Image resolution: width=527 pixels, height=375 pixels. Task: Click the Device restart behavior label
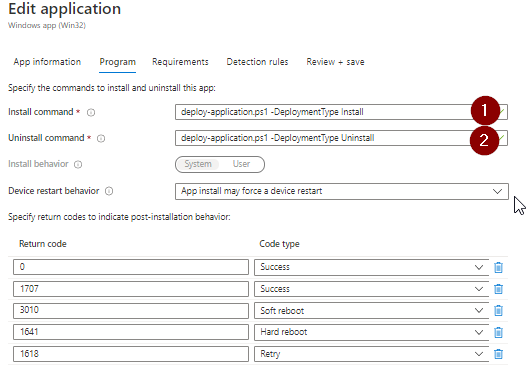54,191
